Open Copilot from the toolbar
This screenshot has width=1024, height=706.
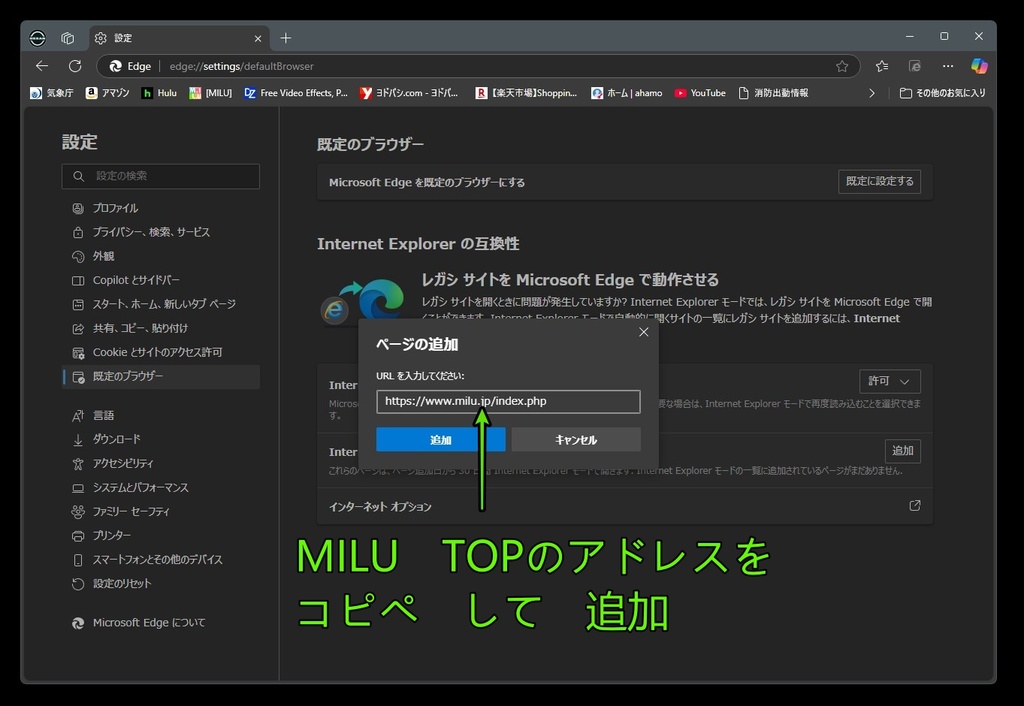click(x=979, y=66)
